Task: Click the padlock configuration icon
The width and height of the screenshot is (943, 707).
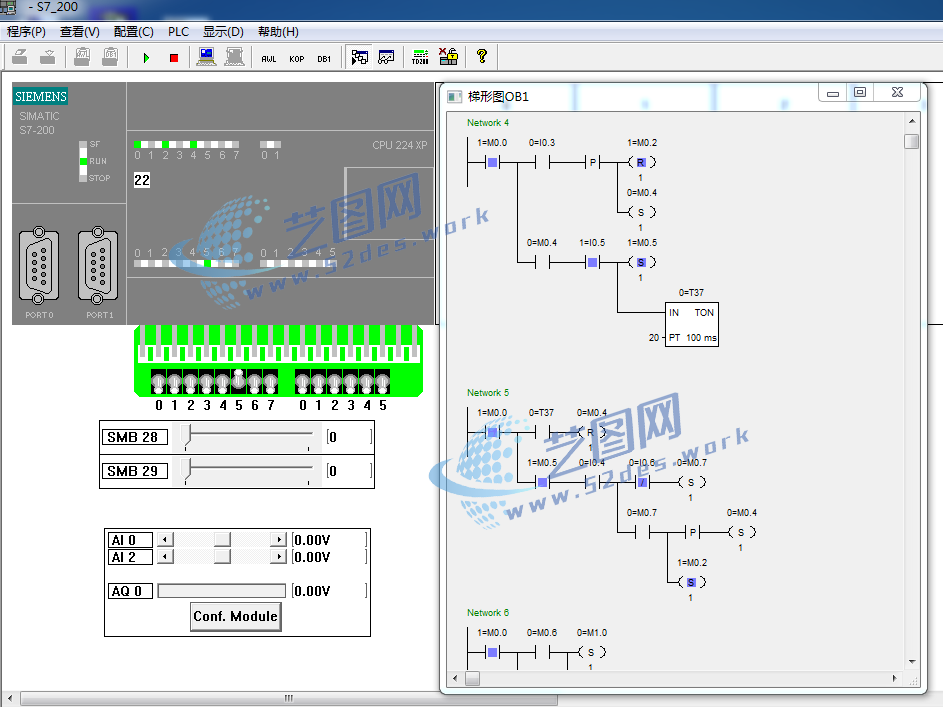Action: pos(448,57)
